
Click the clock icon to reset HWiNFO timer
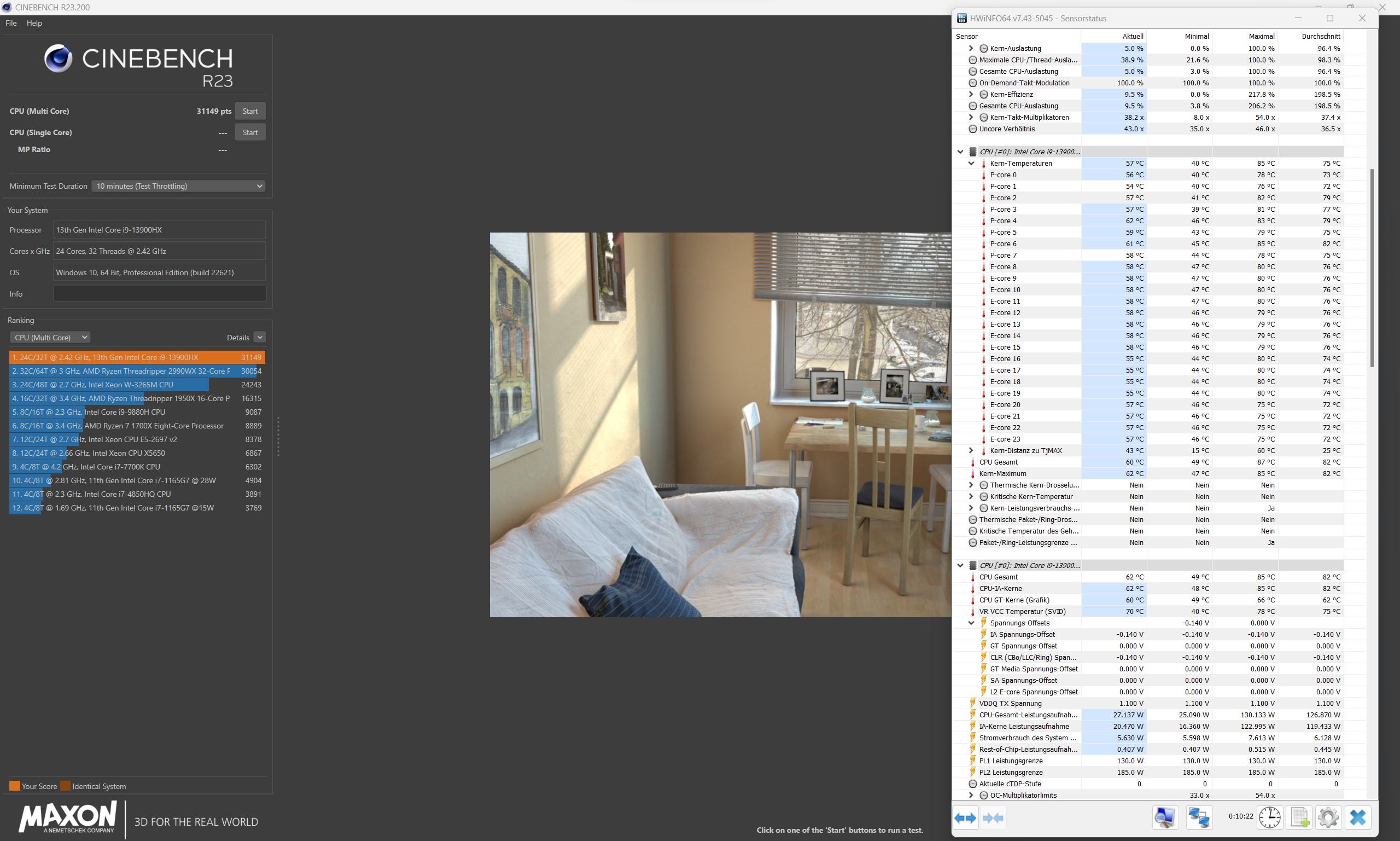point(1270,817)
